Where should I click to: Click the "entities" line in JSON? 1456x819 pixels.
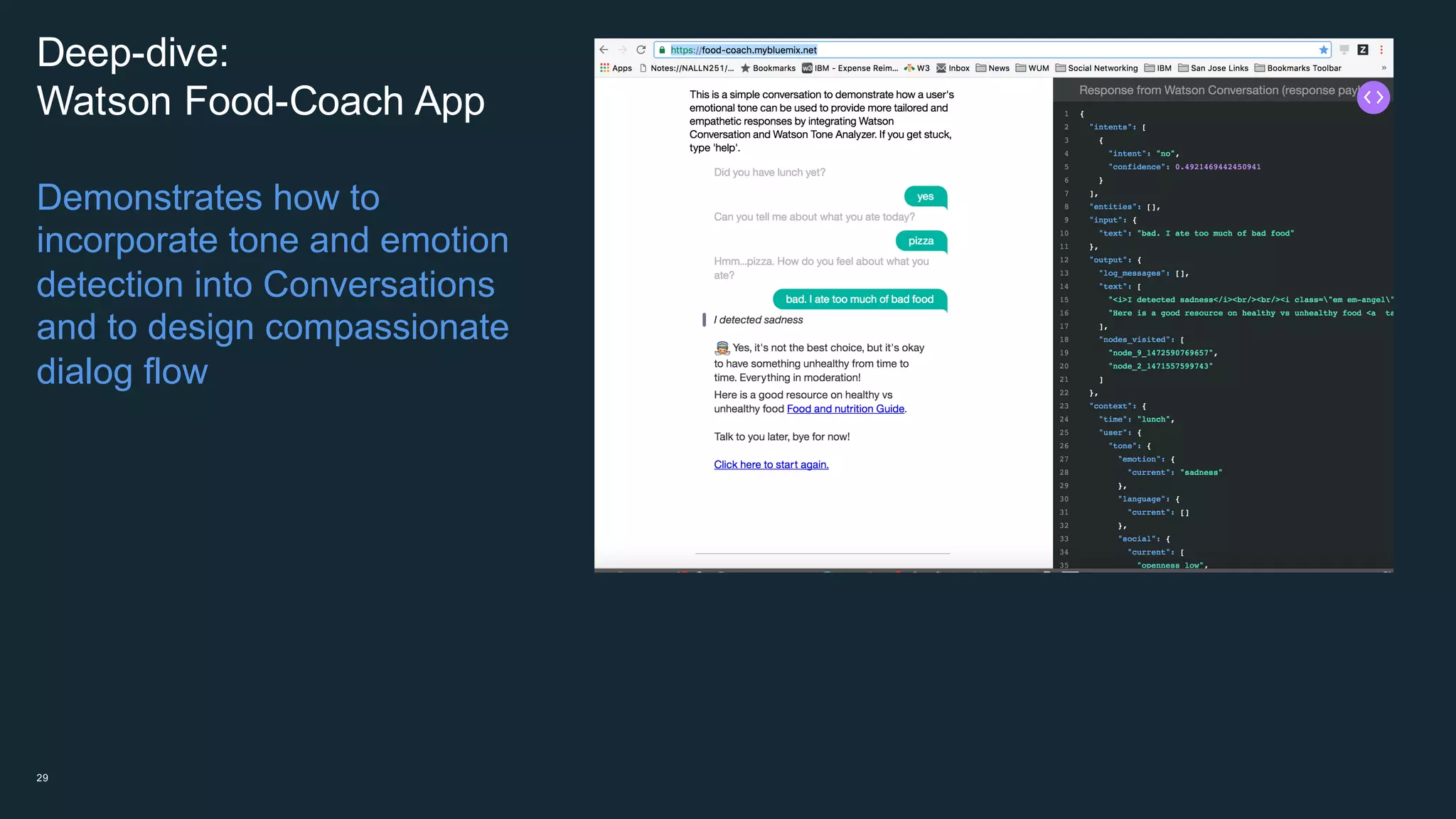(x=1125, y=207)
